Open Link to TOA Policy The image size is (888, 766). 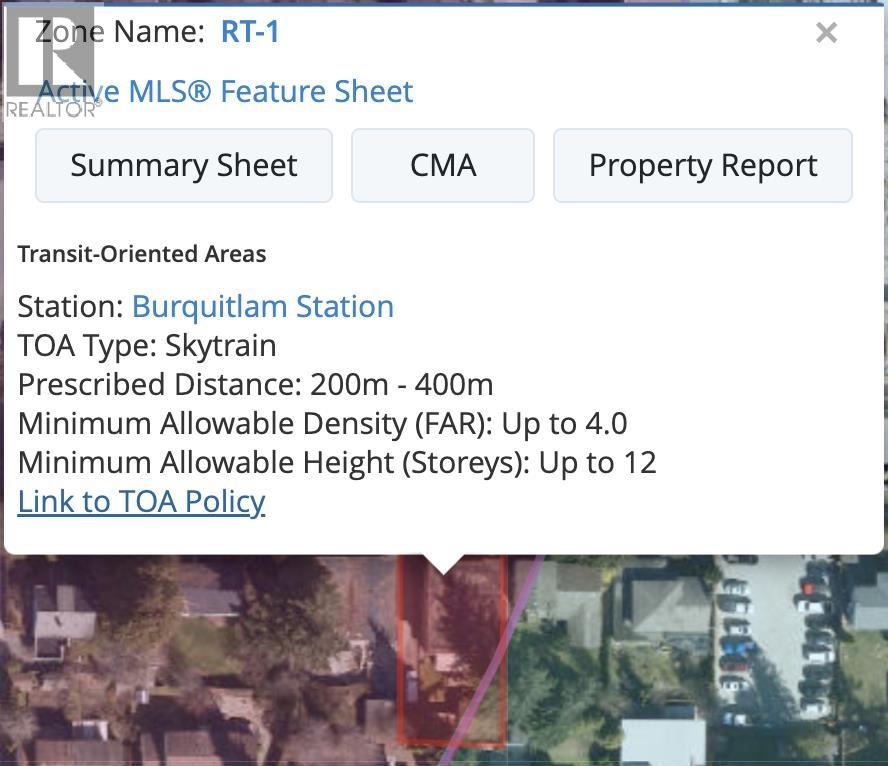click(x=141, y=501)
